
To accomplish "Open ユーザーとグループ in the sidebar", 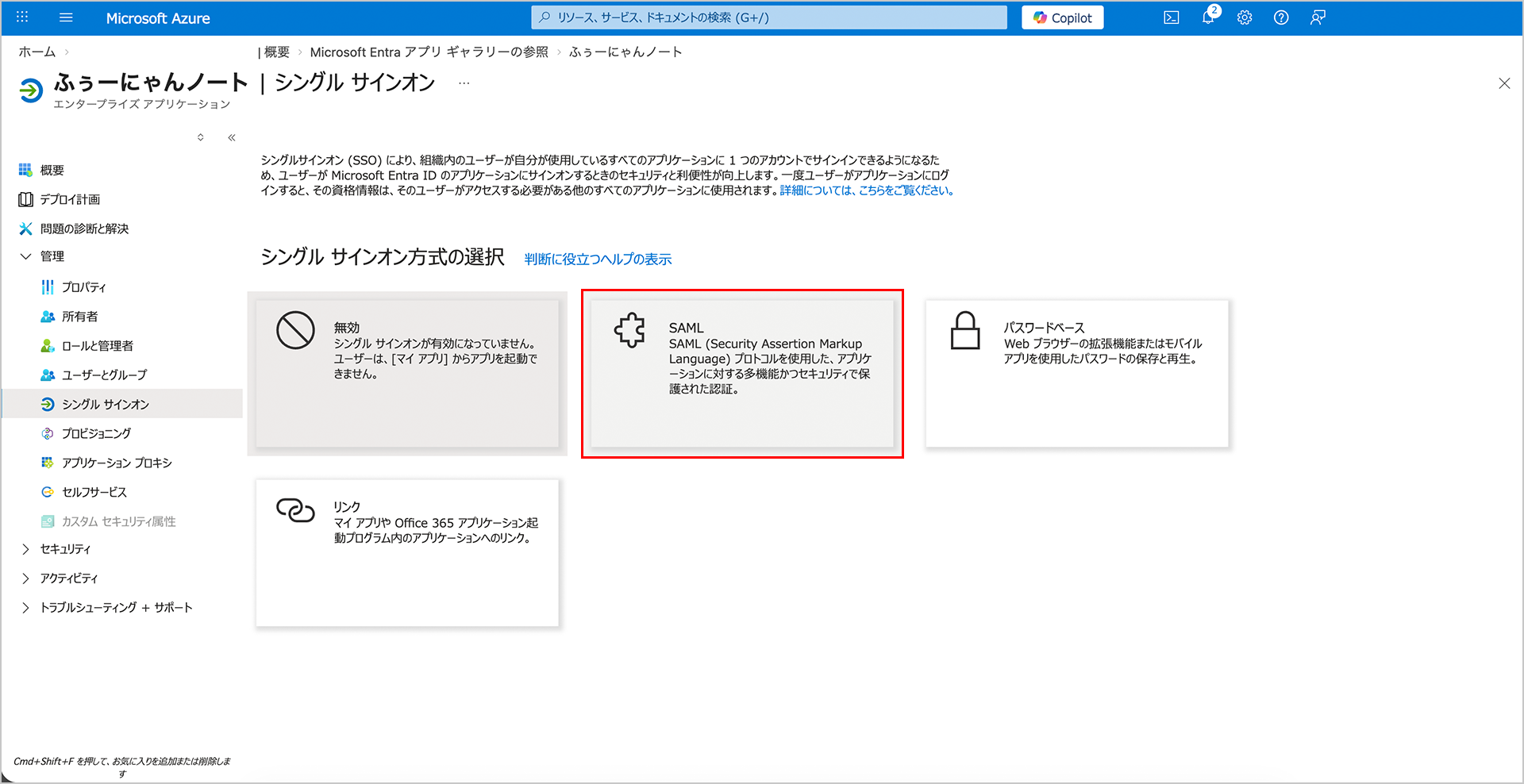I will point(104,375).
